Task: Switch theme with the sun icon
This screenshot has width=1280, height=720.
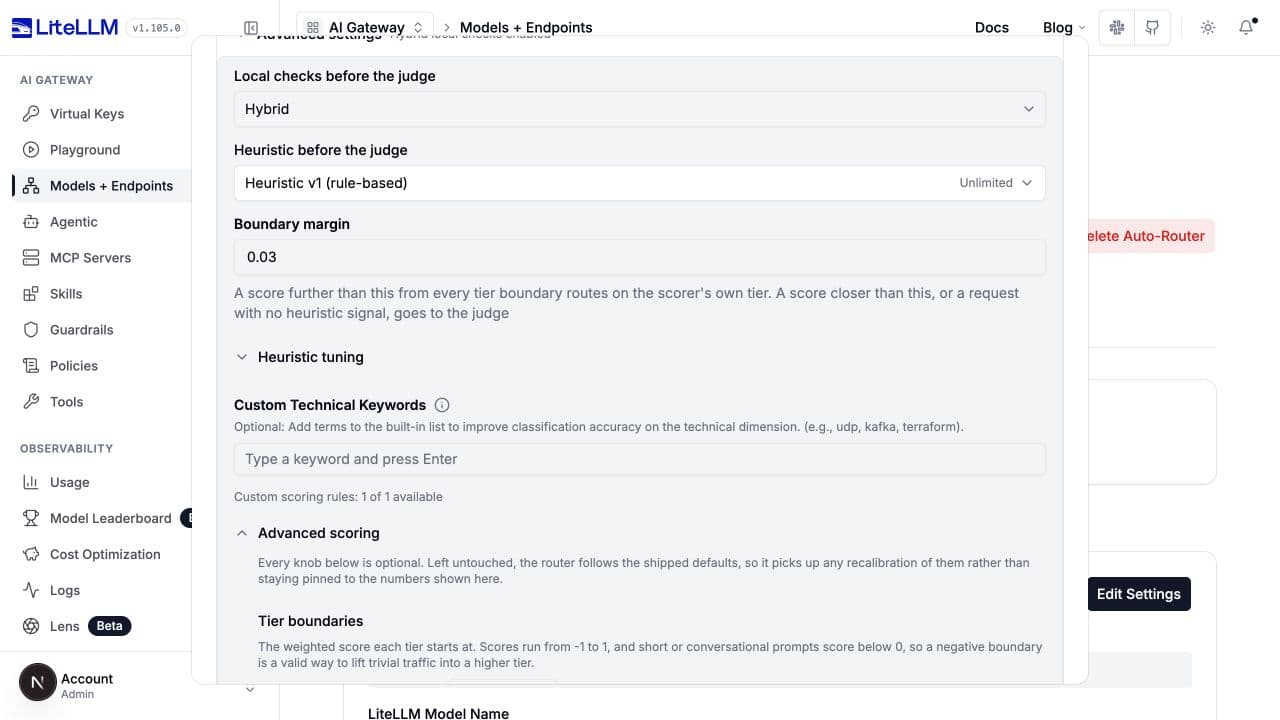Action: [x=1208, y=28]
